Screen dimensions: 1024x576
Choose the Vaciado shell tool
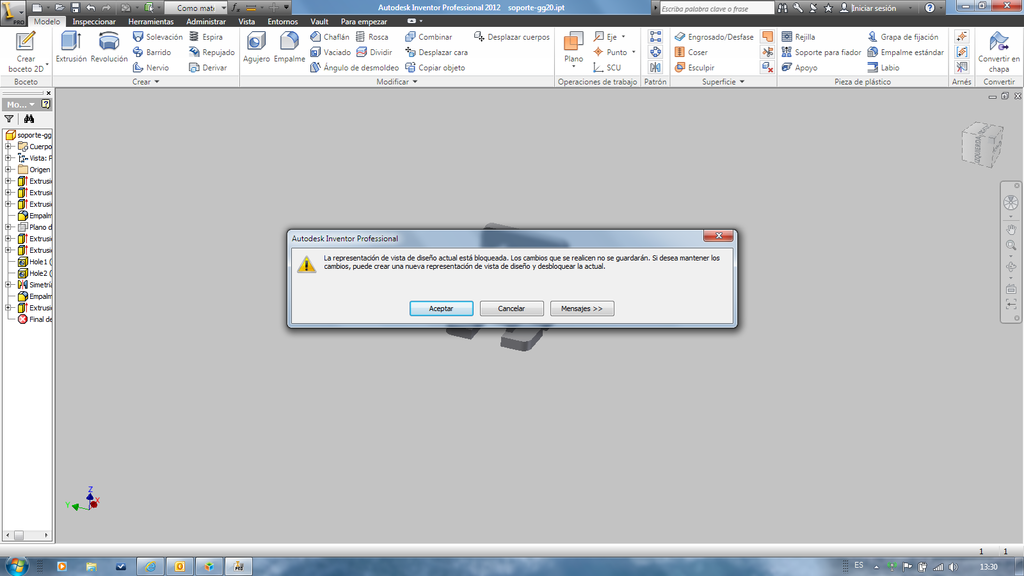tap(330, 52)
